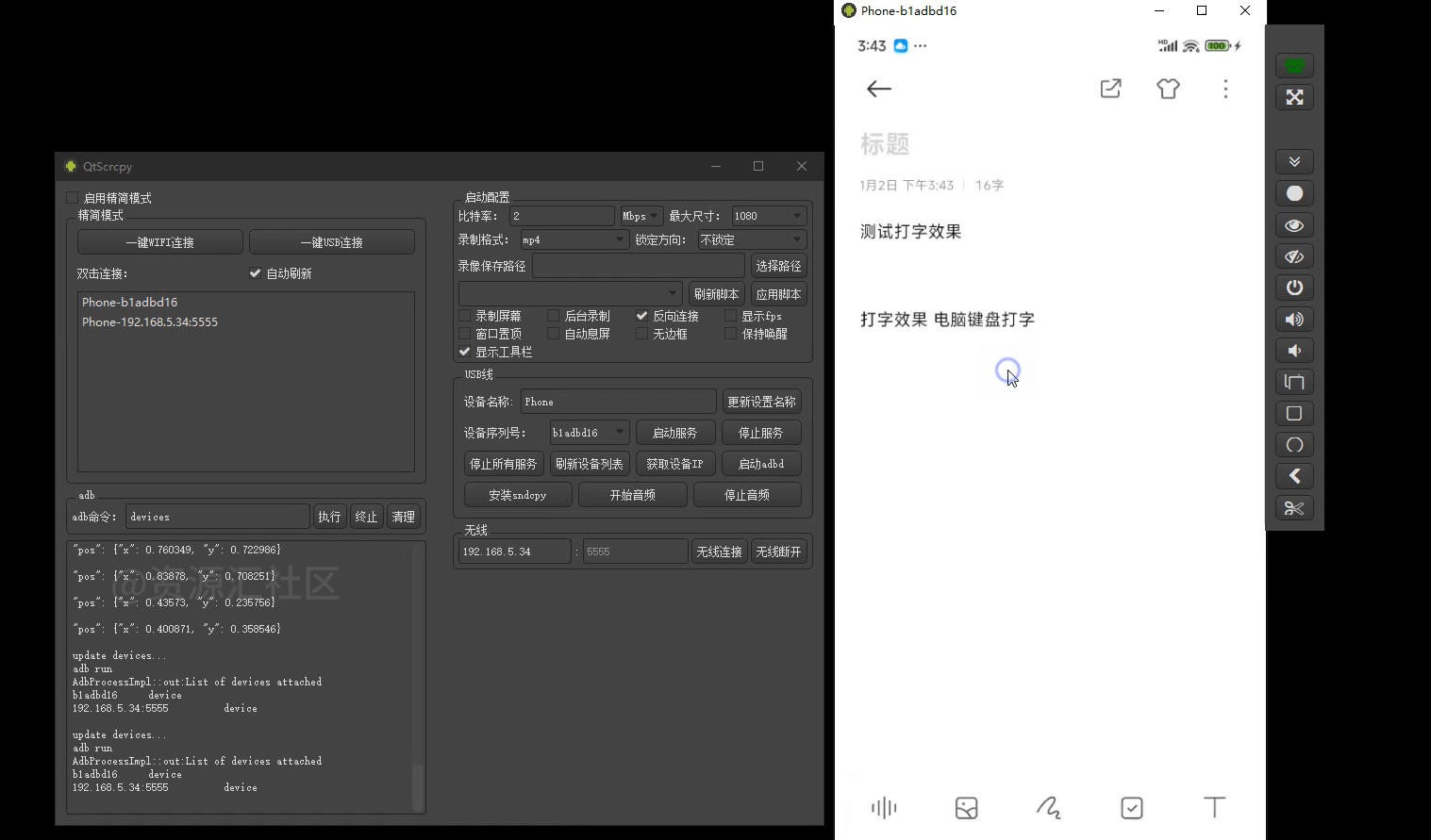Screen dimensions: 1431x840
Task: Take a screenshot with the scissors icon
Action: click(1293, 507)
